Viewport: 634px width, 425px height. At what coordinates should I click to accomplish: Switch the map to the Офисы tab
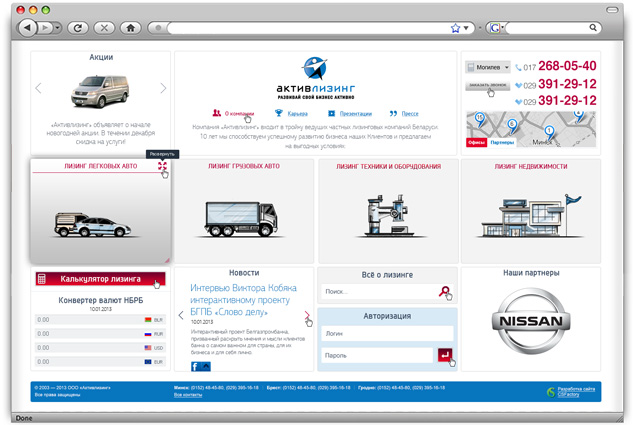pos(476,142)
